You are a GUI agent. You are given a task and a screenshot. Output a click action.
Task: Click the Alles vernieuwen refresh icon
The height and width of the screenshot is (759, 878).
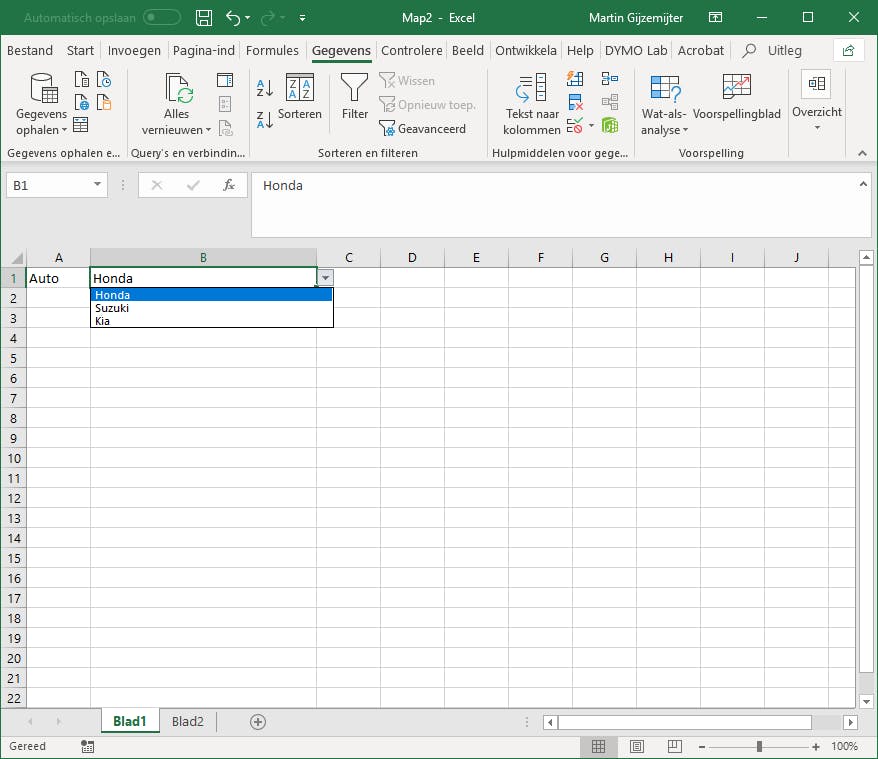click(179, 89)
